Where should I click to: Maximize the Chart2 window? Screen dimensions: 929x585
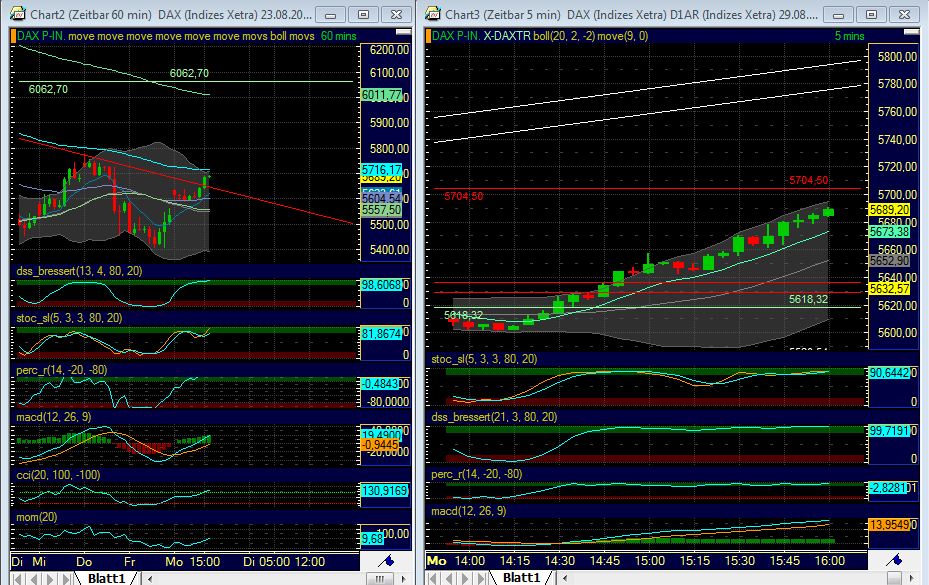point(363,14)
